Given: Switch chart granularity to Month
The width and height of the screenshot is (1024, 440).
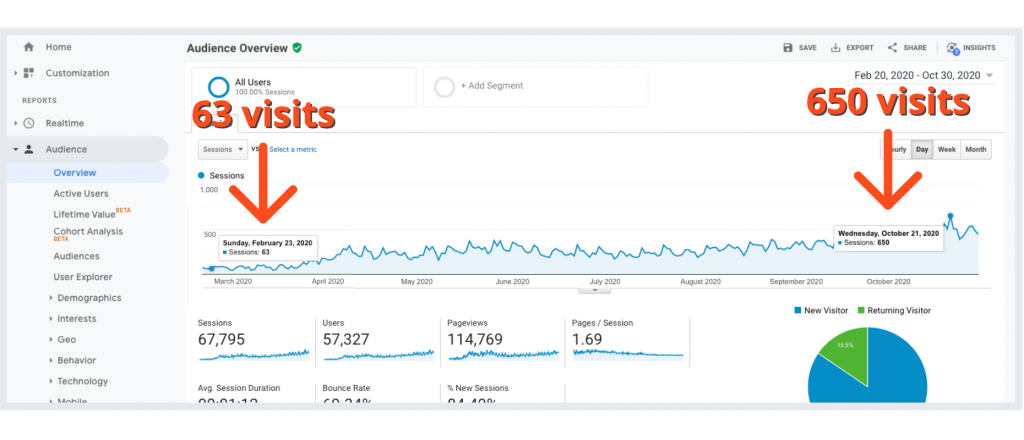Looking at the screenshot, I should (x=976, y=149).
